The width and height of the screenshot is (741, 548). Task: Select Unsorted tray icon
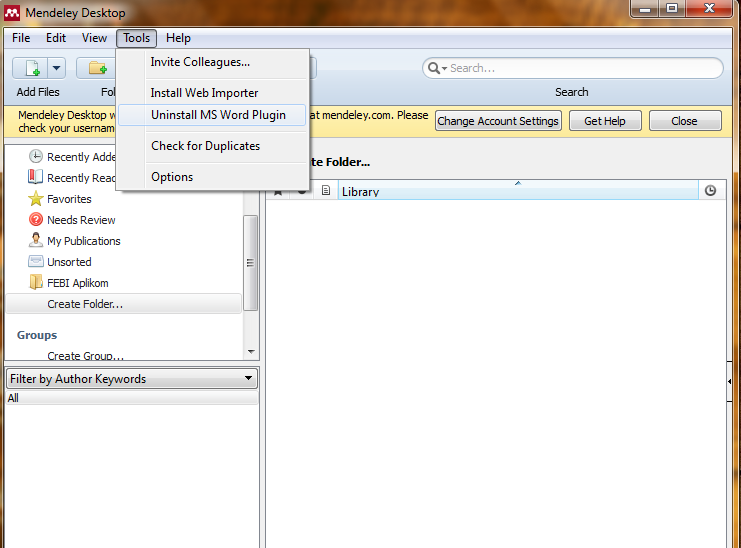tap(36, 261)
